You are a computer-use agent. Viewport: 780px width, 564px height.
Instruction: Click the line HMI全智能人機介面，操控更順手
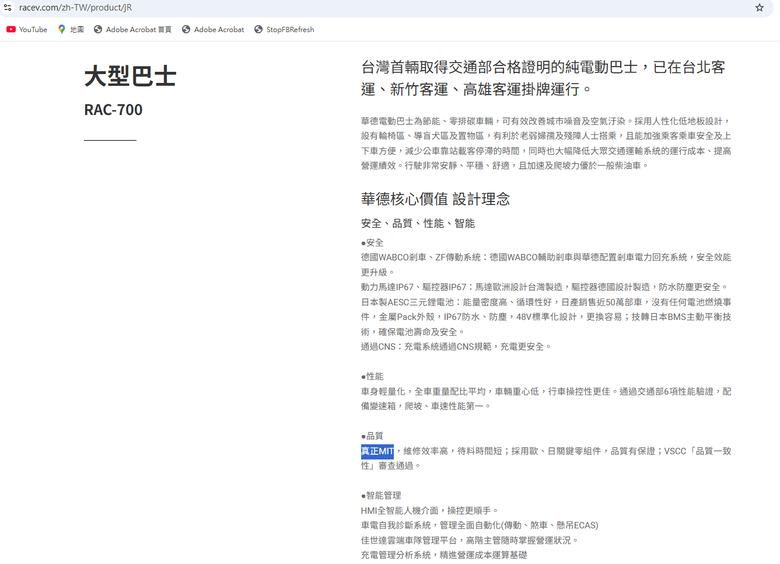(x=430, y=510)
